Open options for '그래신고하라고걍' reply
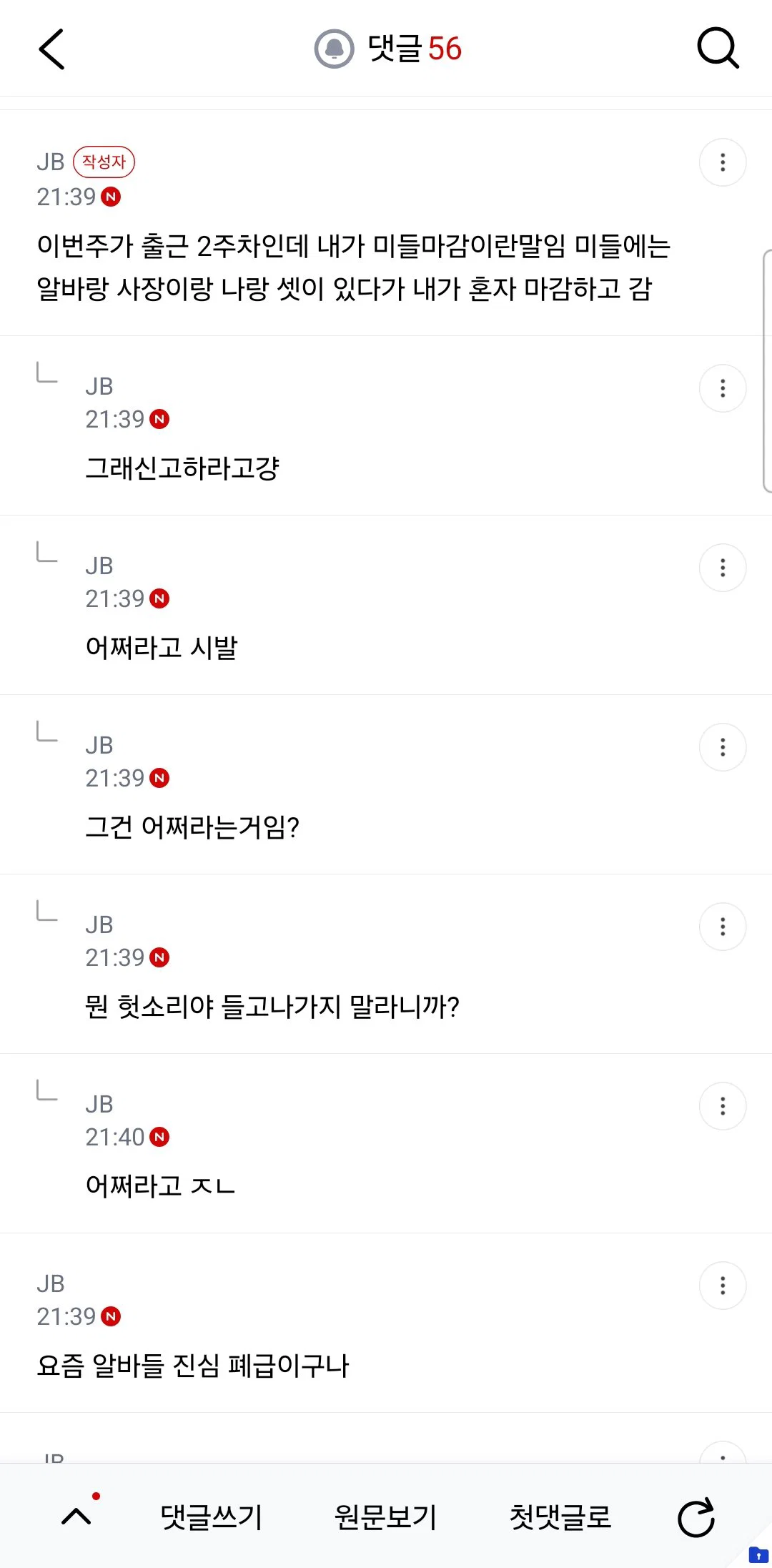The height and width of the screenshot is (1568, 772). click(723, 388)
